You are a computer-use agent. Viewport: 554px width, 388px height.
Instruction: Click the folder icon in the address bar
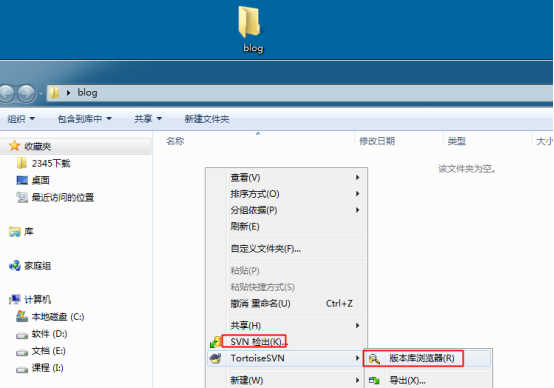54,93
